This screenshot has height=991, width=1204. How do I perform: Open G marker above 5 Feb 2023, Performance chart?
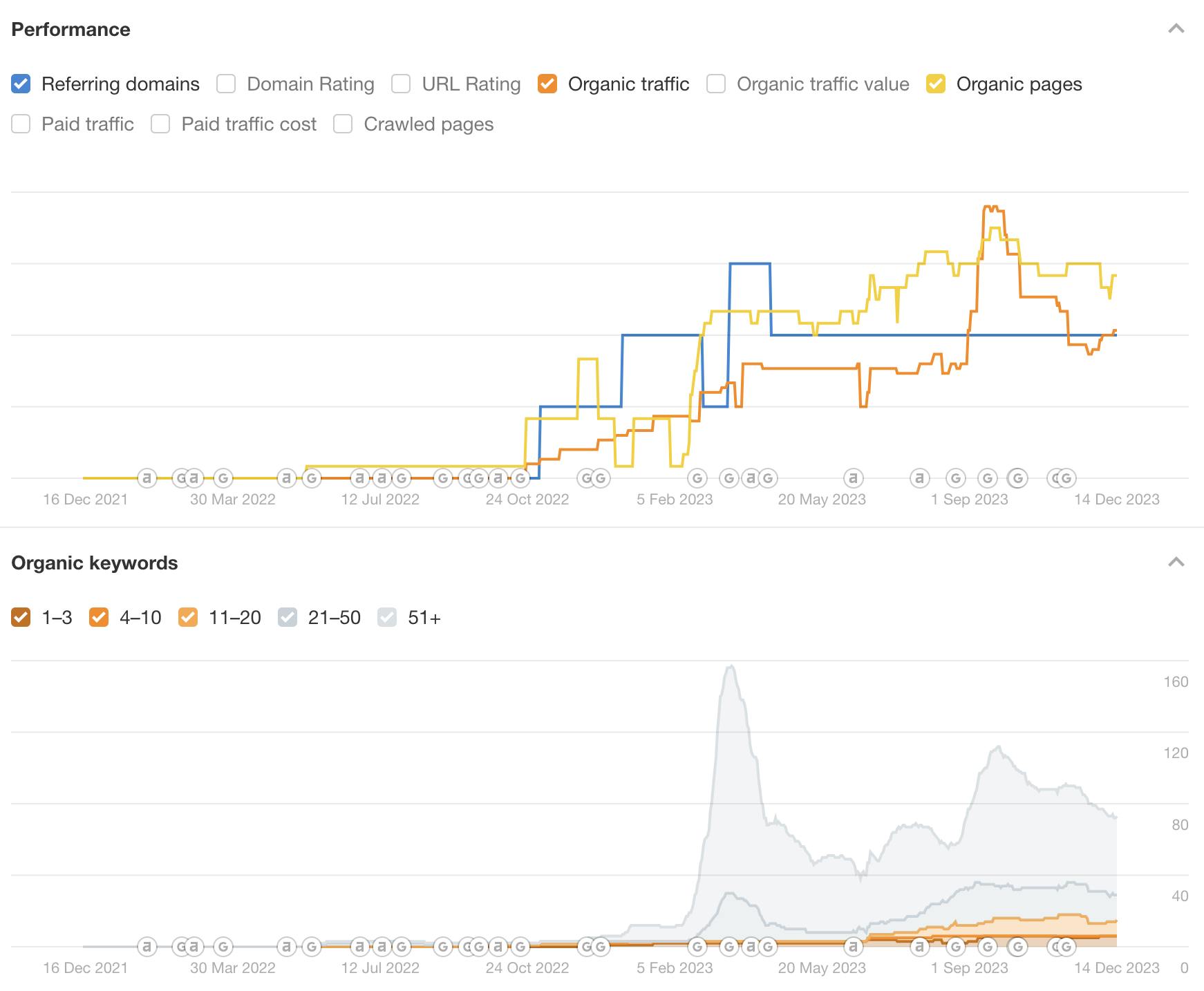tap(697, 478)
